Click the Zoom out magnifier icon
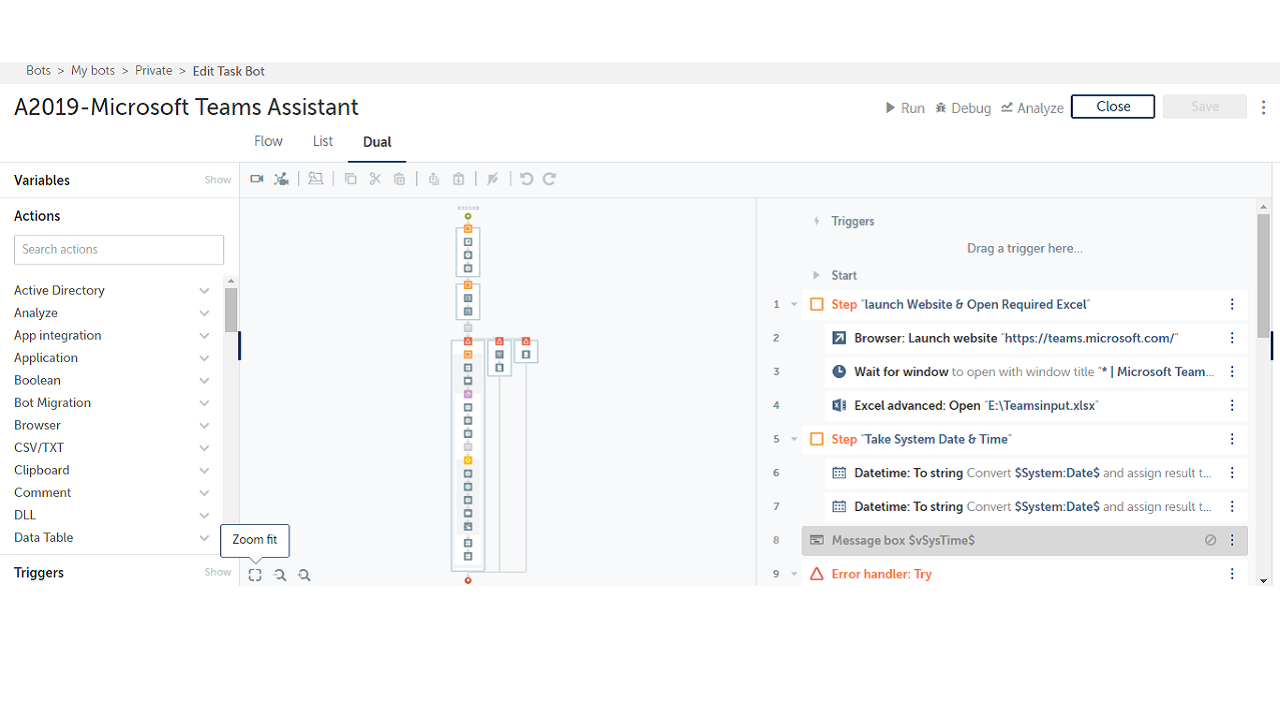 click(x=280, y=575)
